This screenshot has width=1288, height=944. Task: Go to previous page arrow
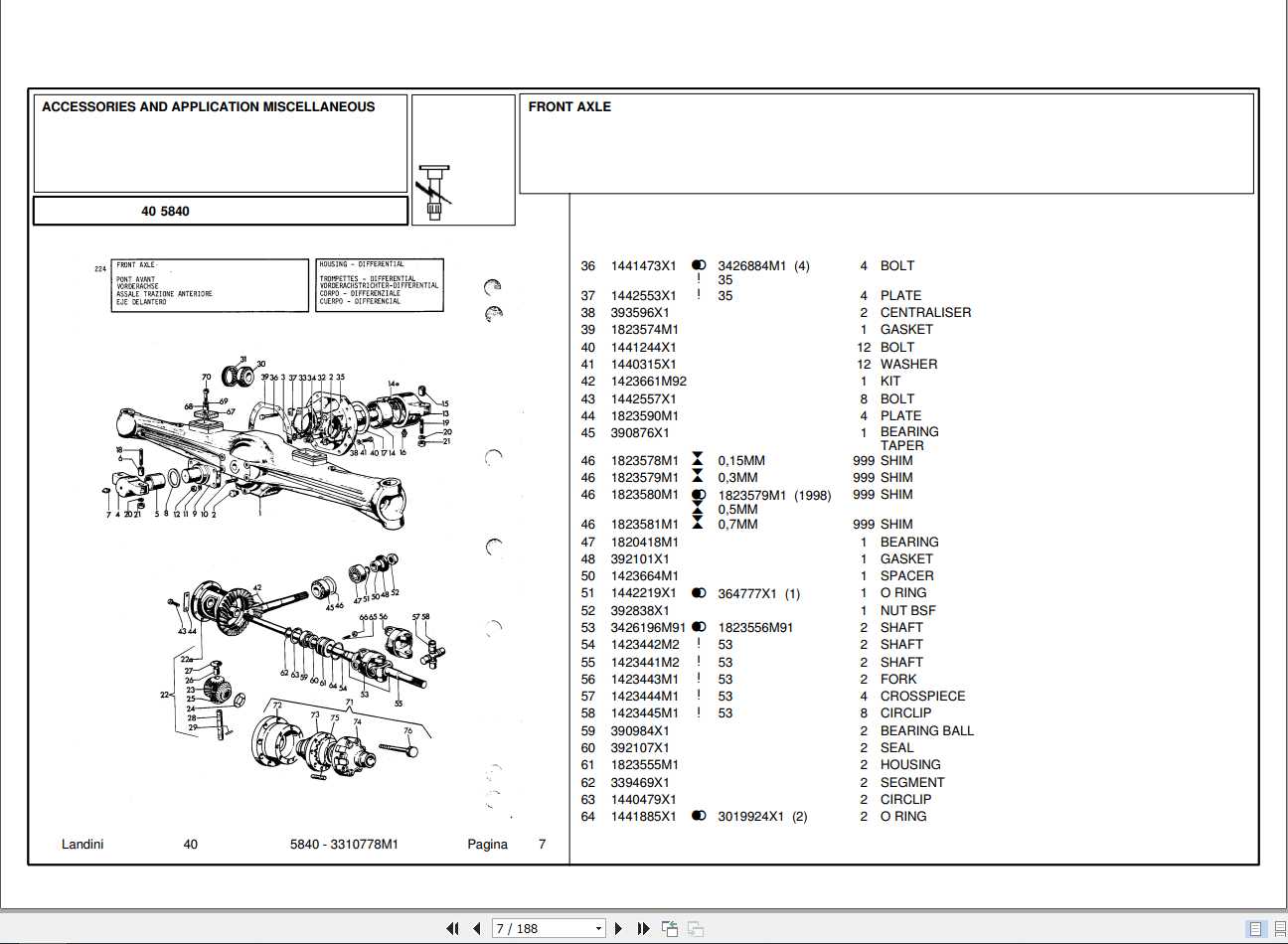point(477,928)
